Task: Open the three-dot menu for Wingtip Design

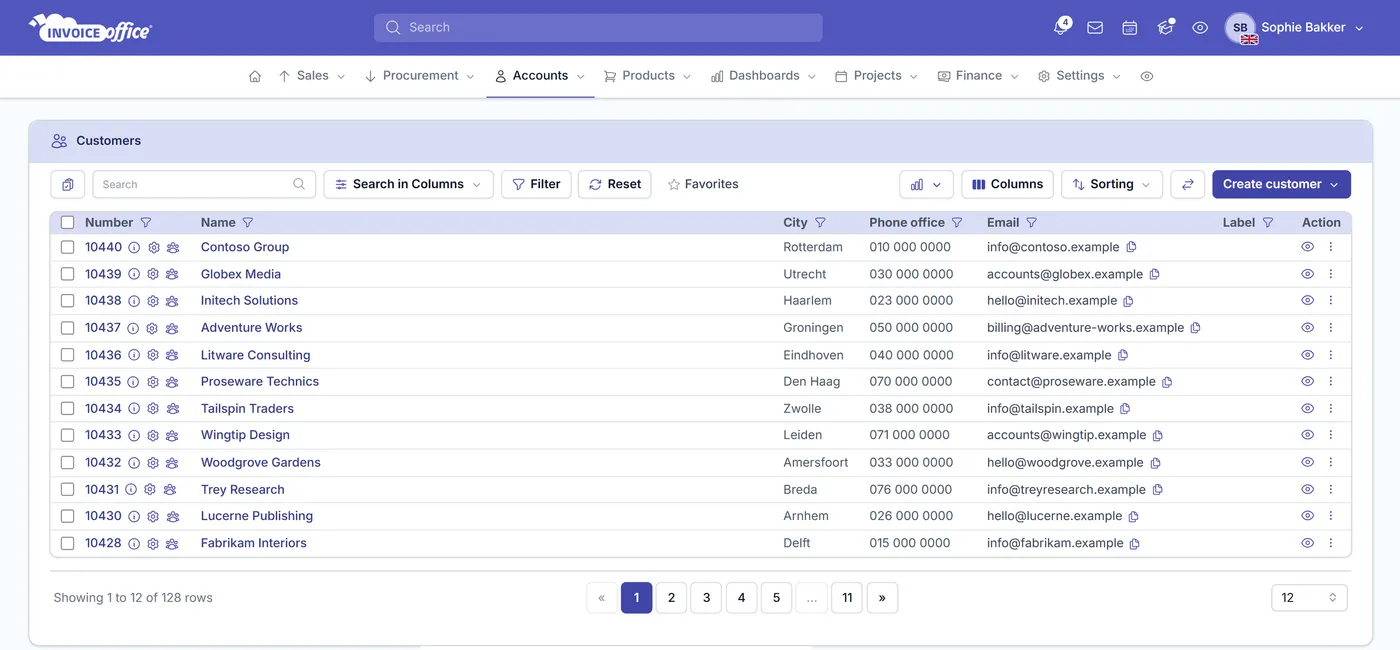Action: tap(1331, 435)
